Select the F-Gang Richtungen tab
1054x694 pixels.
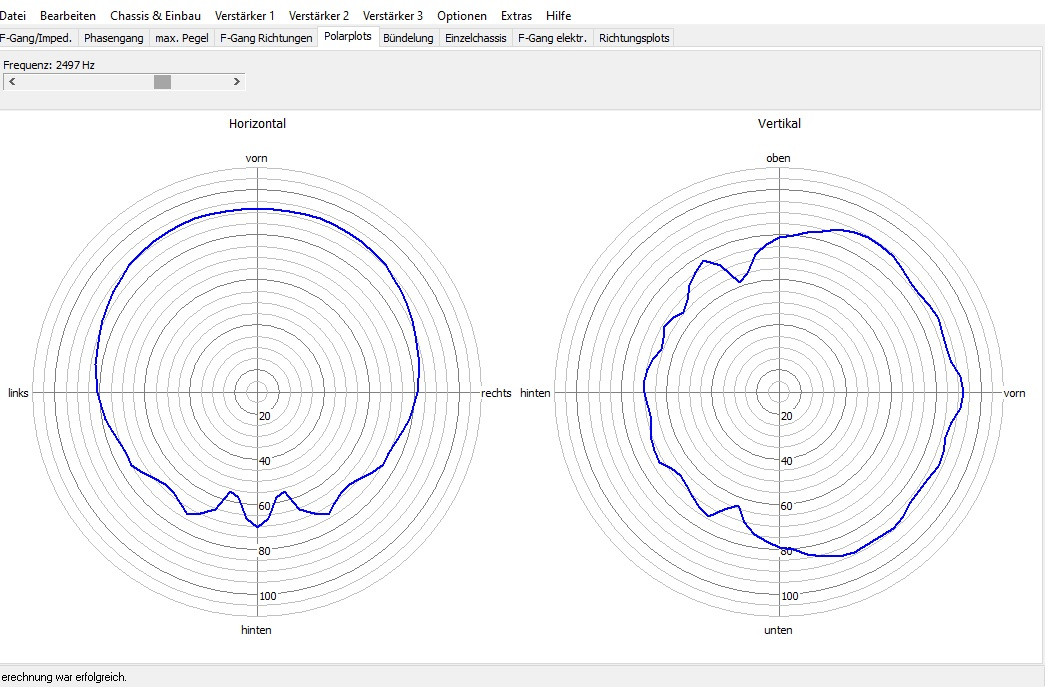click(266, 38)
